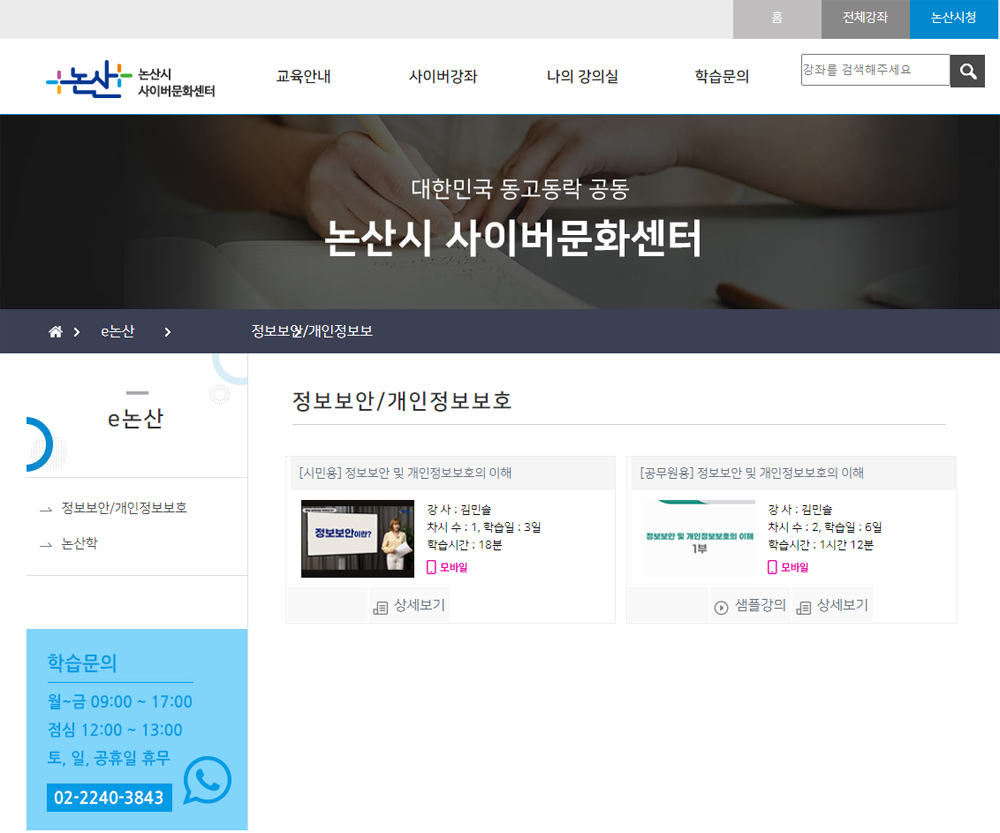Image resolution: width=1000 pixels, height=833 pixels.
Task: Click phone number 02-2240-3843
Action: tap(109, 798)
